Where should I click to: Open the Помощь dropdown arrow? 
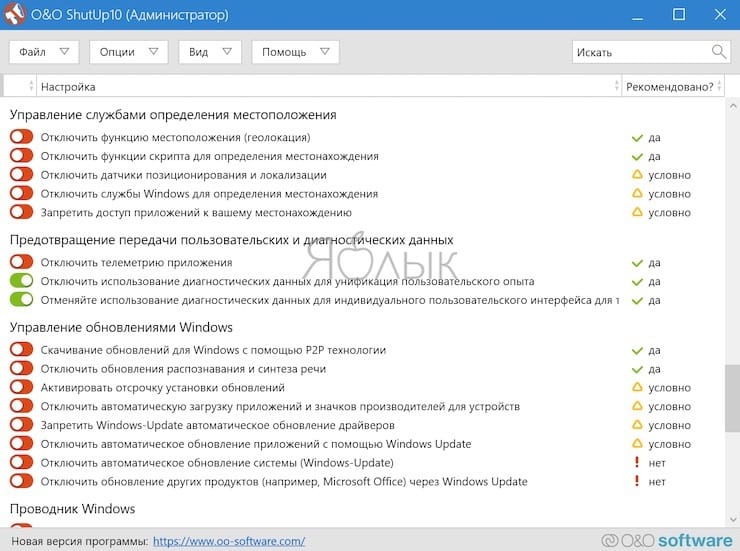click(x=325, y=51)
